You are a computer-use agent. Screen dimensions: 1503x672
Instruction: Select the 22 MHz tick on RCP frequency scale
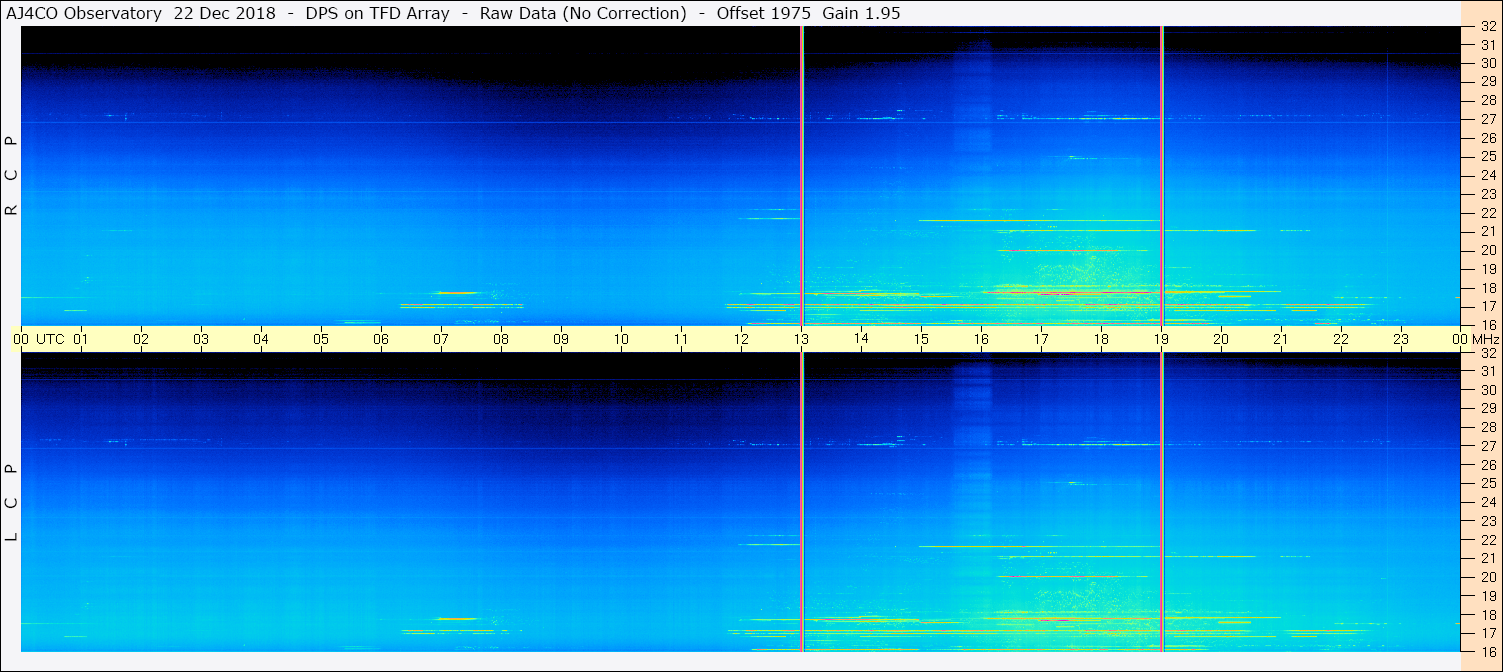point(1488,213)
